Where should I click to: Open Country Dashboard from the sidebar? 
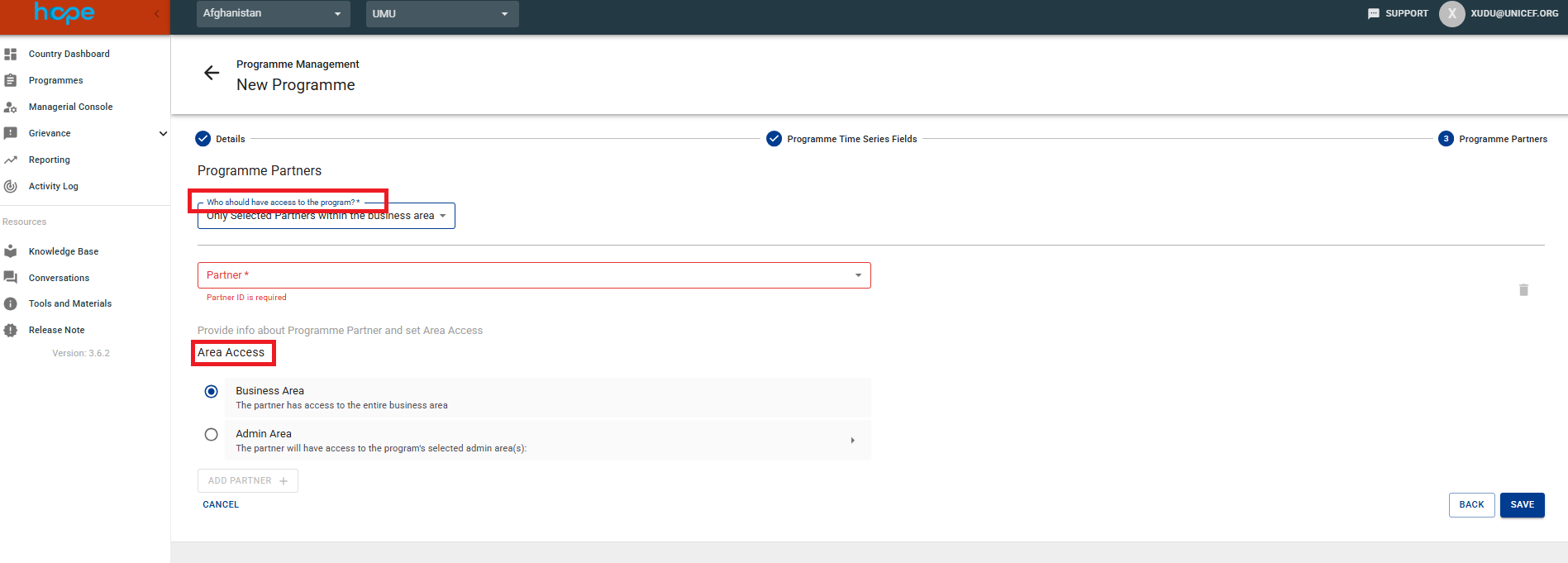[69, 54]
